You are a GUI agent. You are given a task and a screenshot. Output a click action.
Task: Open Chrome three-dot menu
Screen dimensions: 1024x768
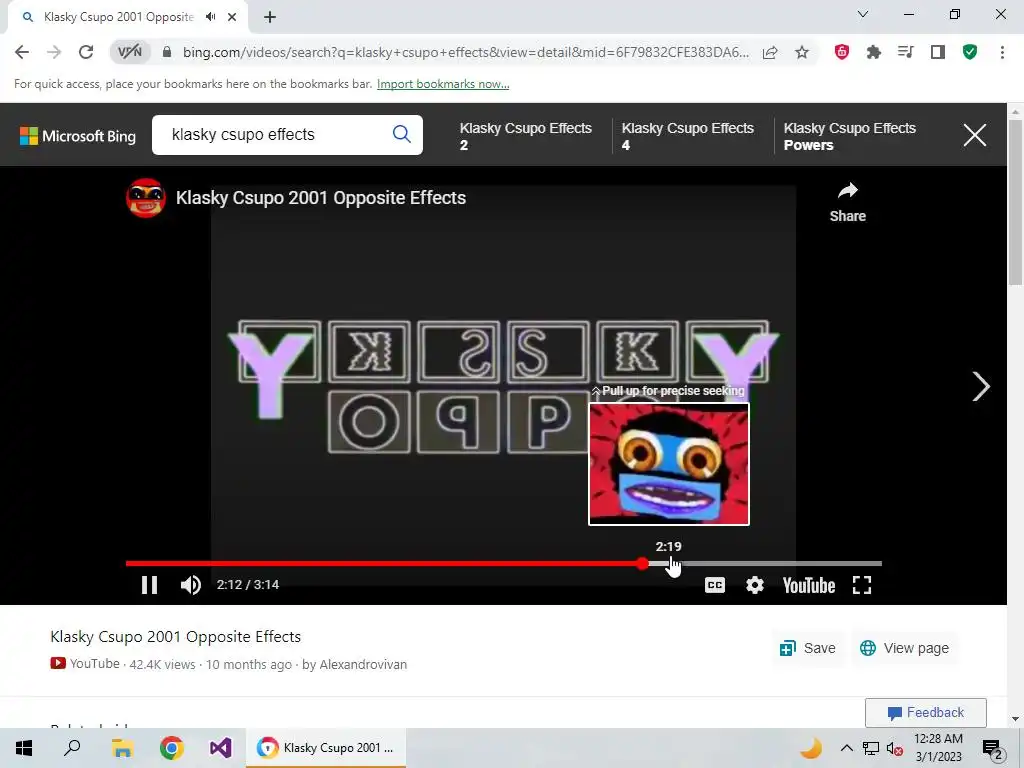(x=1002, y=52)
